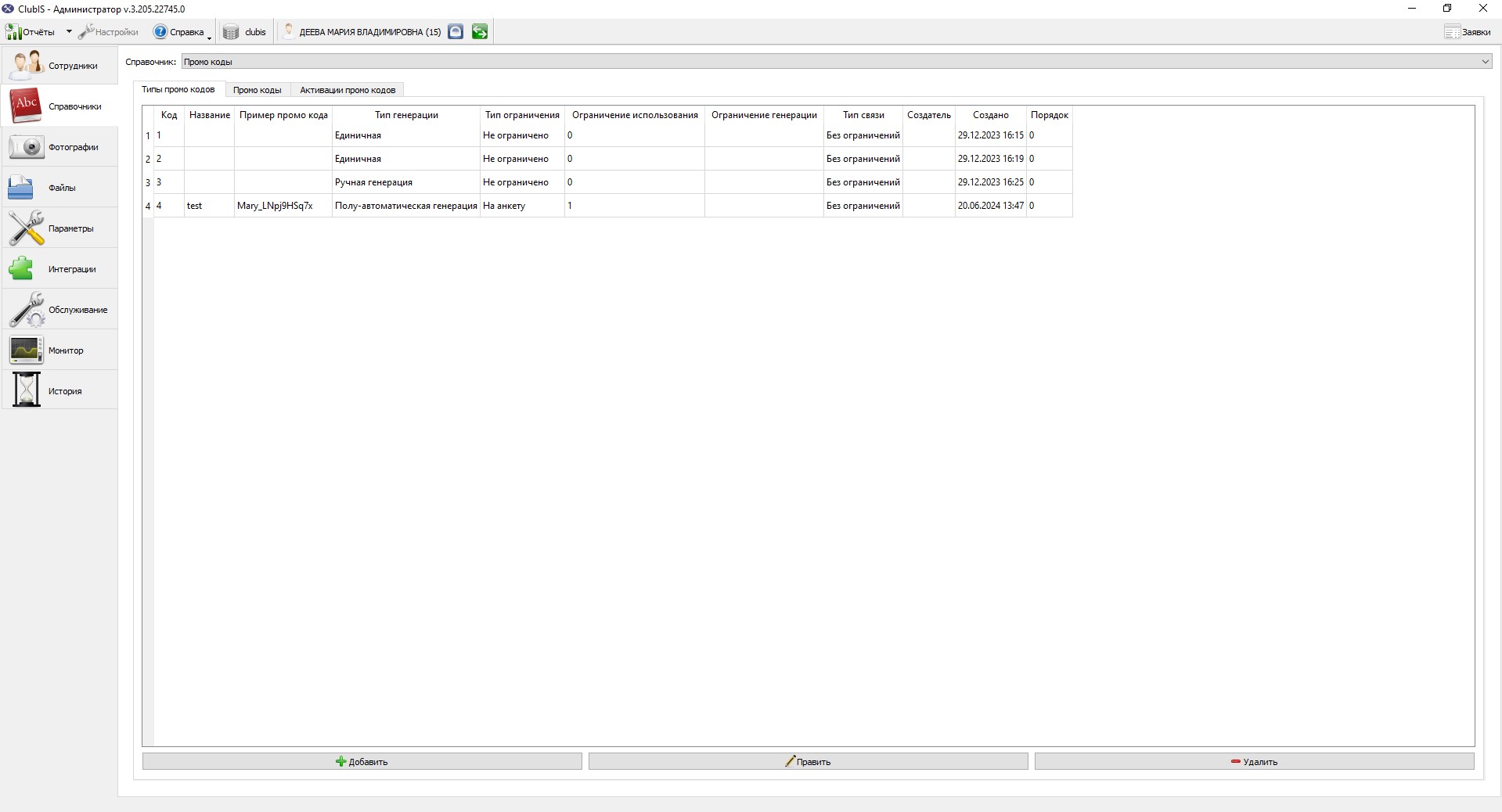Select Единичная in the row with code 2
The width and height of the screenshot is (1502, 812).
[406, 159]
